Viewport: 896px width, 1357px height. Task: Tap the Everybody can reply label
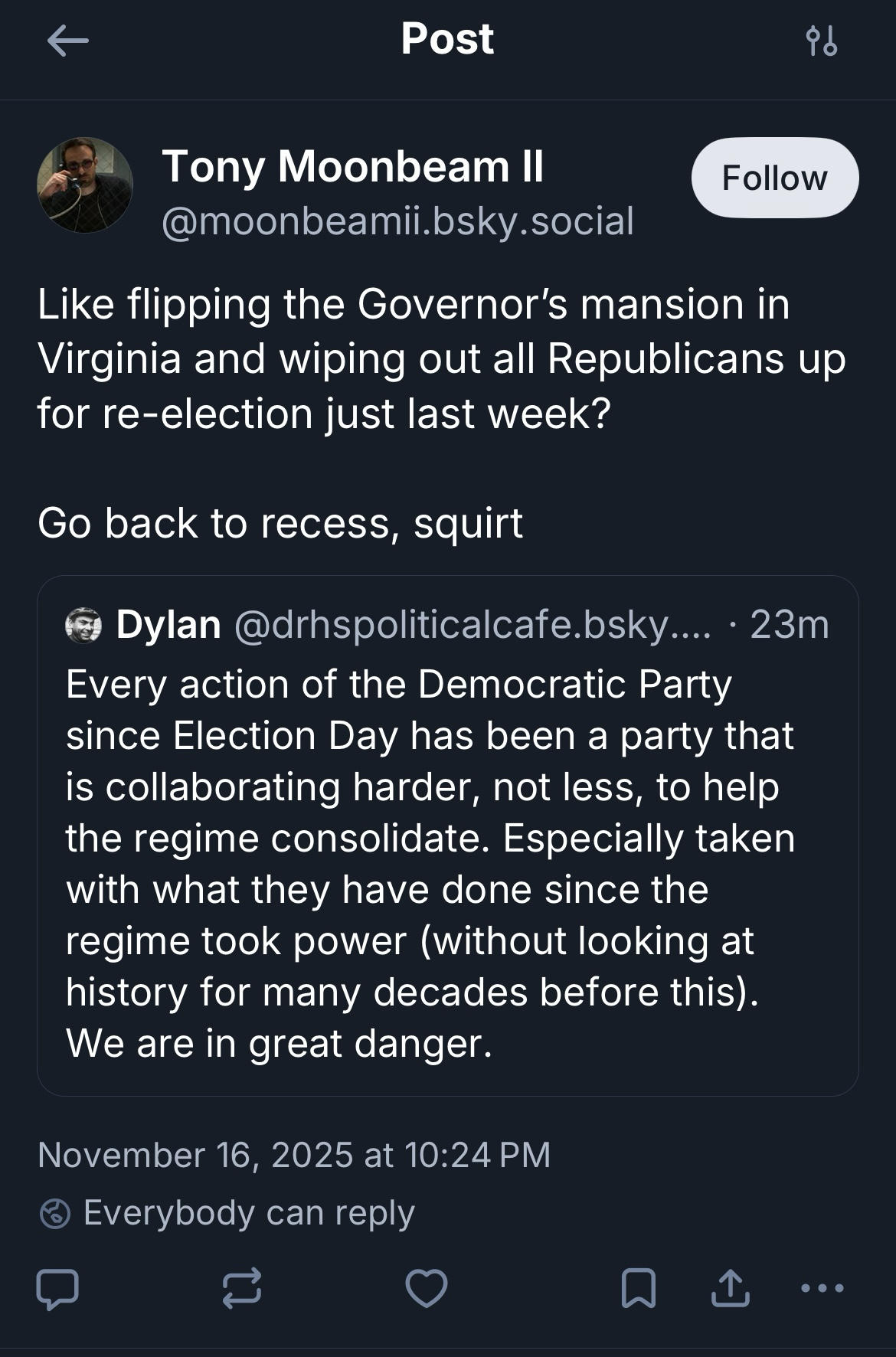[249, 1213]
